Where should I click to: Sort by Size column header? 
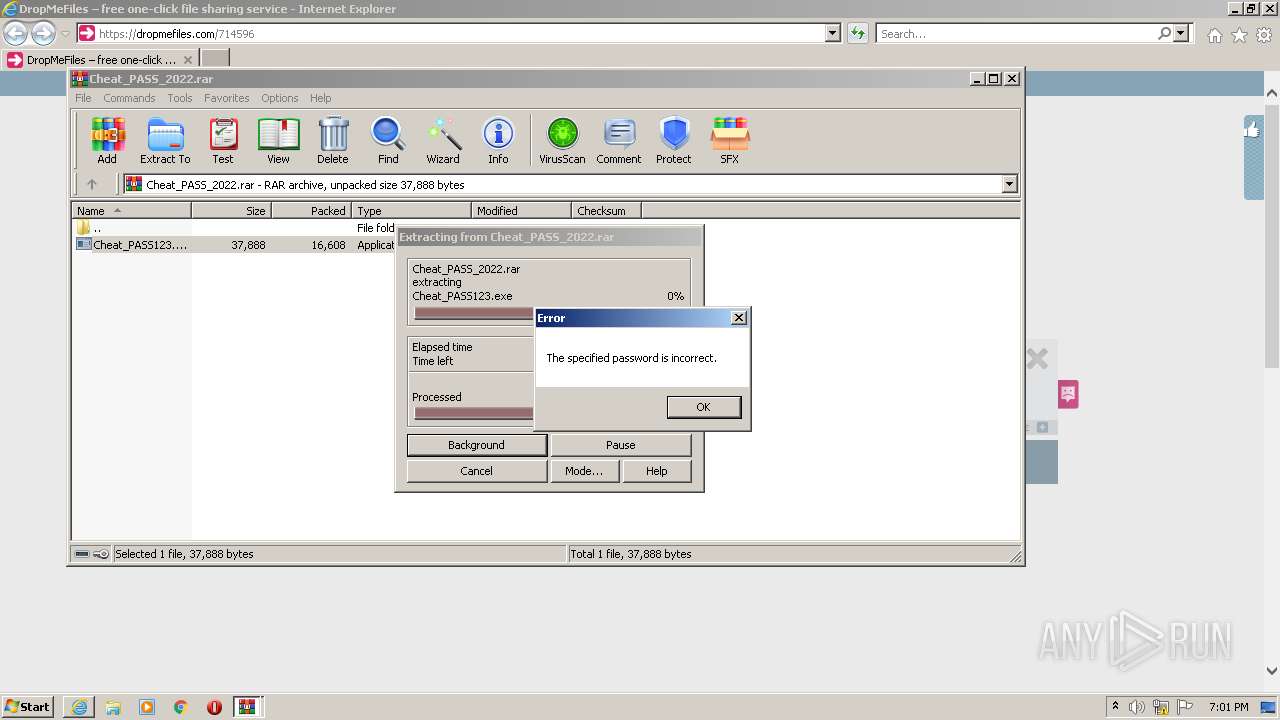231,211
